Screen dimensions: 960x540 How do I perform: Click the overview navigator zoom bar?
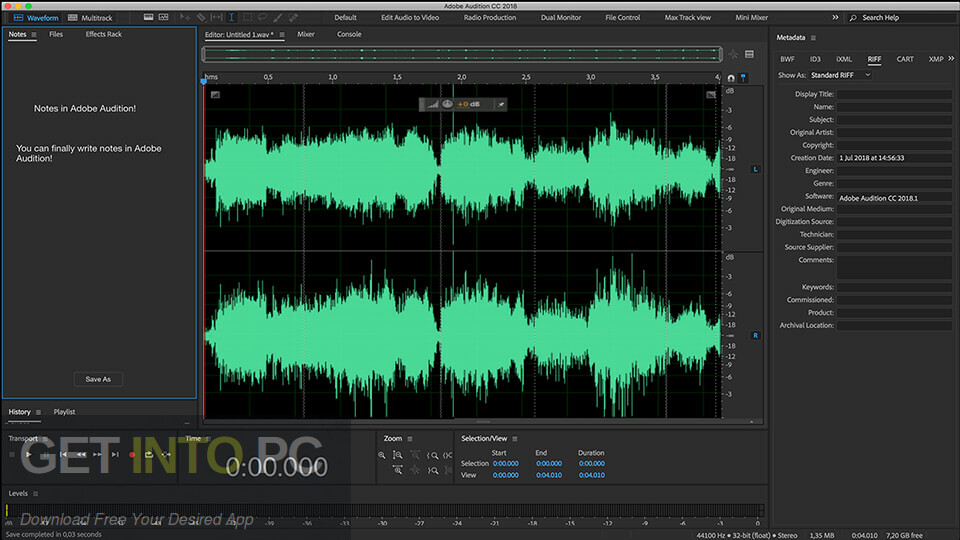pos(462,54)
